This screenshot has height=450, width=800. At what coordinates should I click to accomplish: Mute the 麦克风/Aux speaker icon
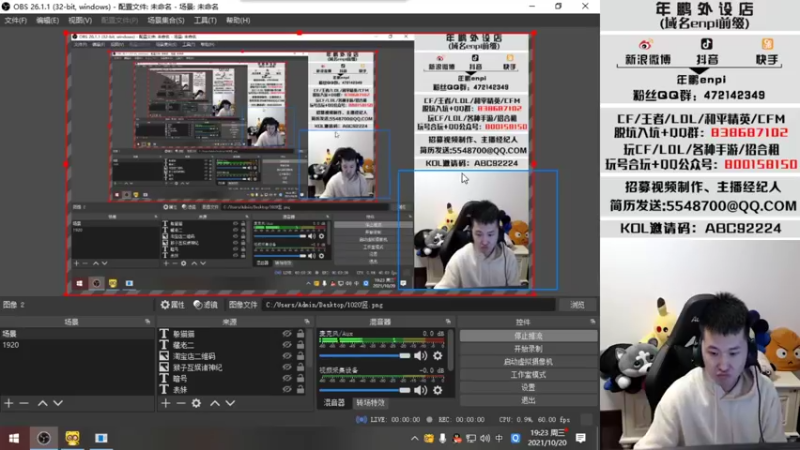pyautogui.click(x=420, y=356)
